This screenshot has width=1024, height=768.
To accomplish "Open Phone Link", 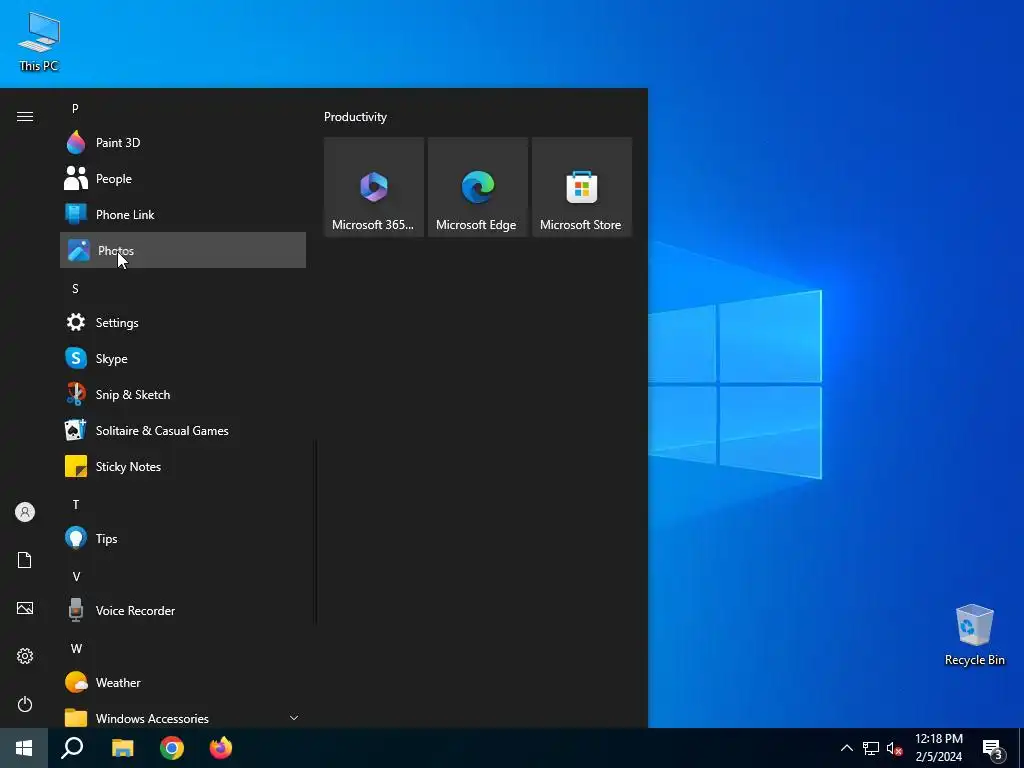I will [183, 214].
